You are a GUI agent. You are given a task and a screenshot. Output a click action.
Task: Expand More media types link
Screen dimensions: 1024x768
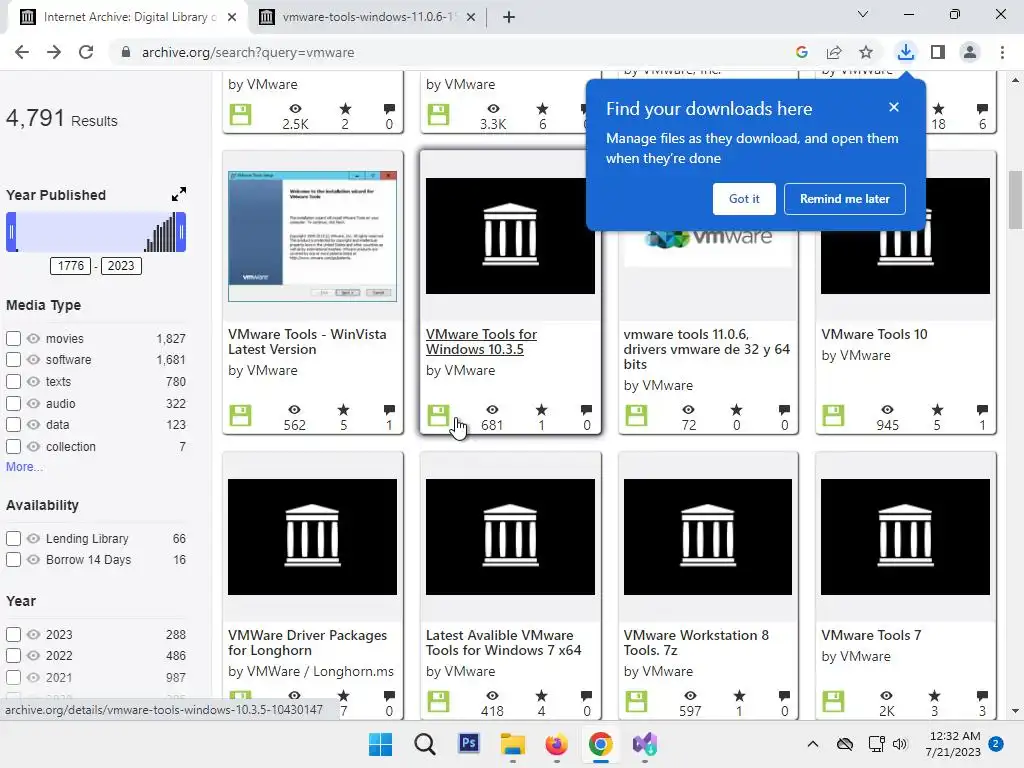24,467
